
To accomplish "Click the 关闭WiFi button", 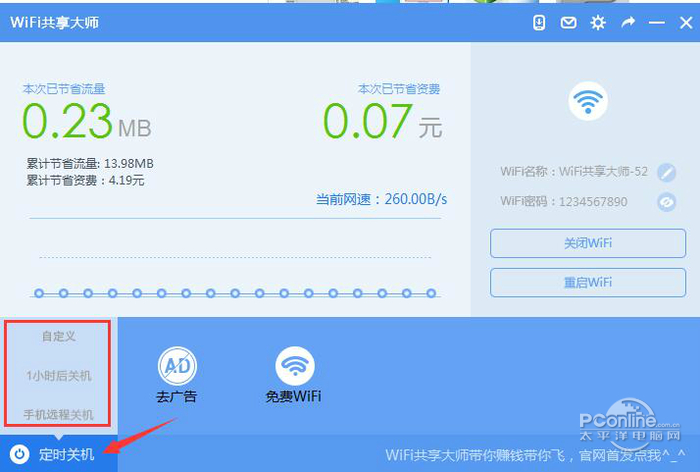I will pyautogui.click(x=588, y=243).
